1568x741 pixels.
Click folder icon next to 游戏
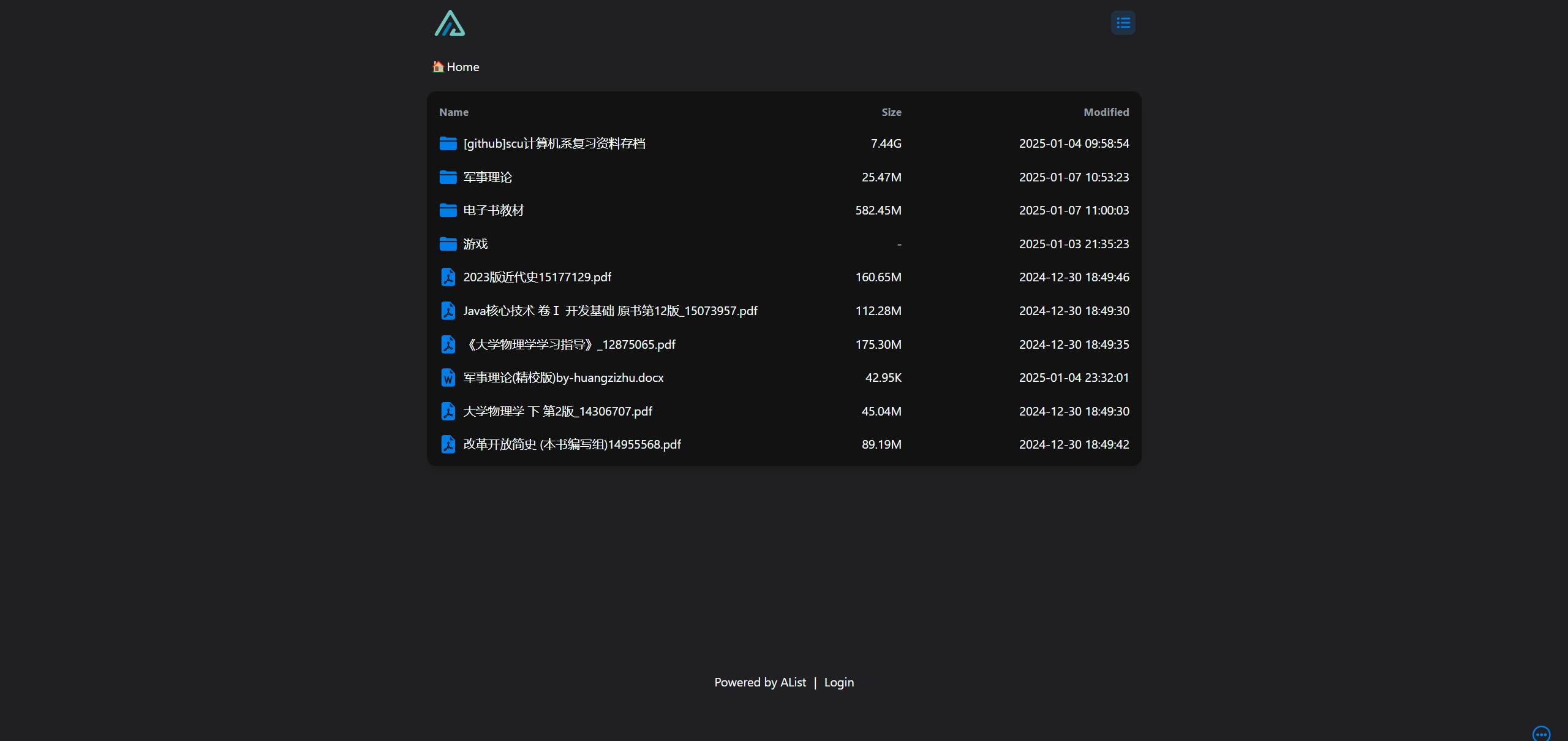click(448, 244)
